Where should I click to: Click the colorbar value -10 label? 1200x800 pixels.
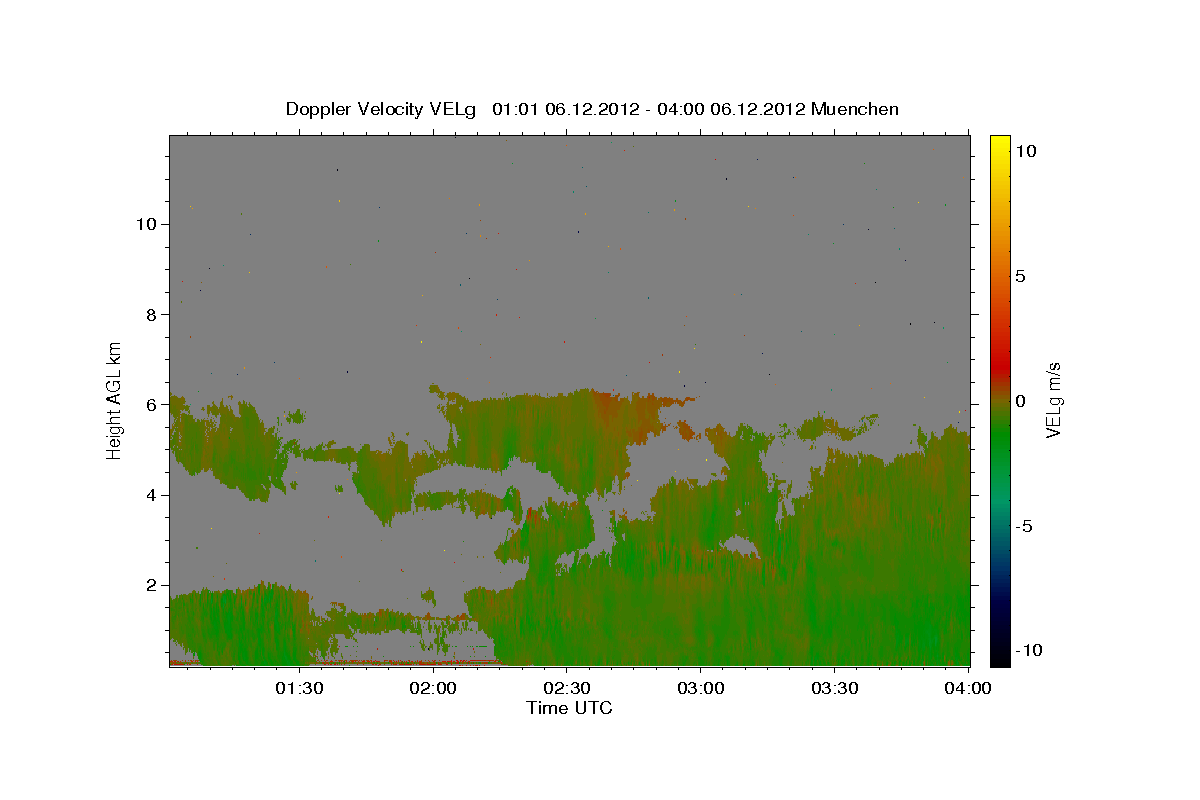(1029, 651)
